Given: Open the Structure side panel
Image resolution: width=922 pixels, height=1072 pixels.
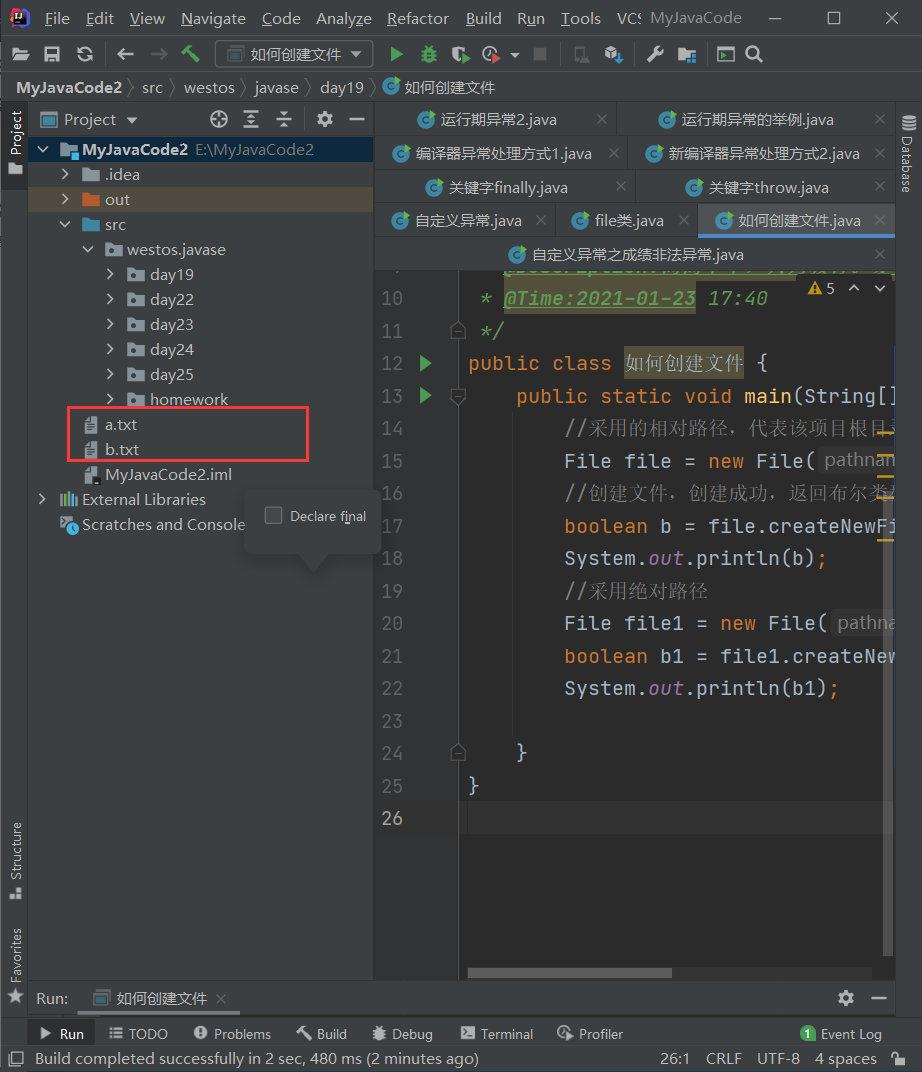Looking at the screenshot, I should click(16, 861).
